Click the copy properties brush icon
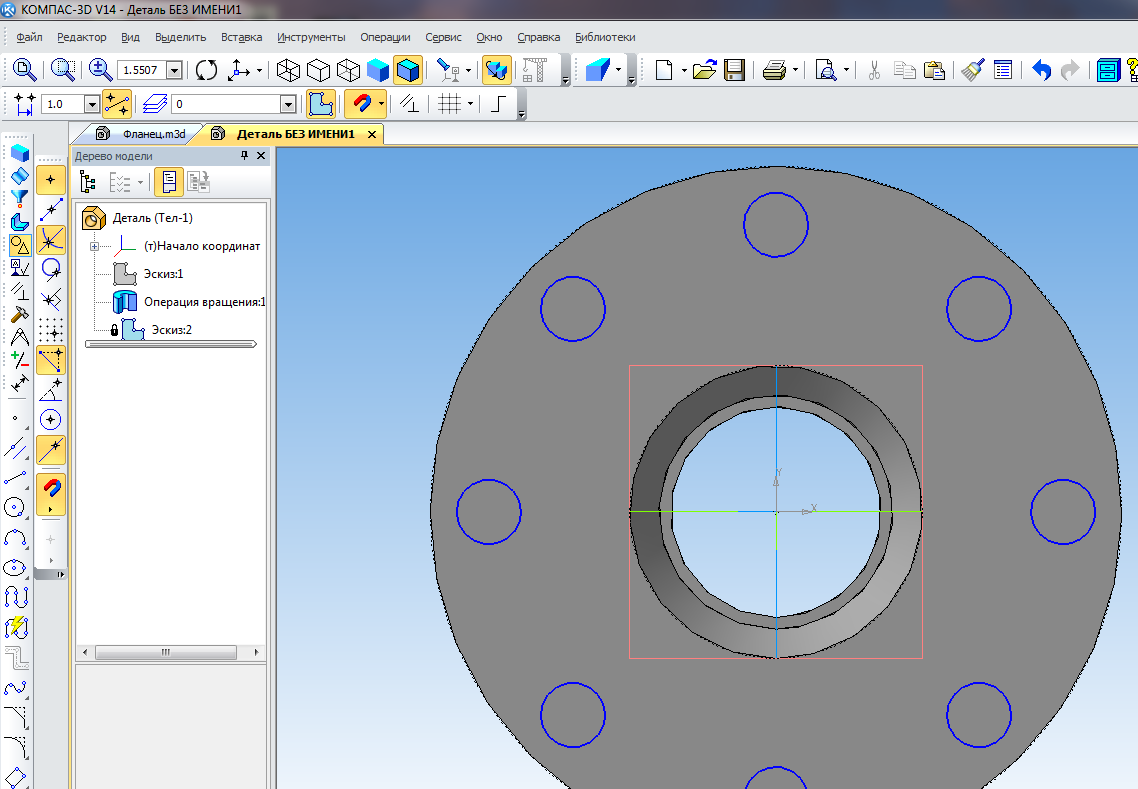 973,70
